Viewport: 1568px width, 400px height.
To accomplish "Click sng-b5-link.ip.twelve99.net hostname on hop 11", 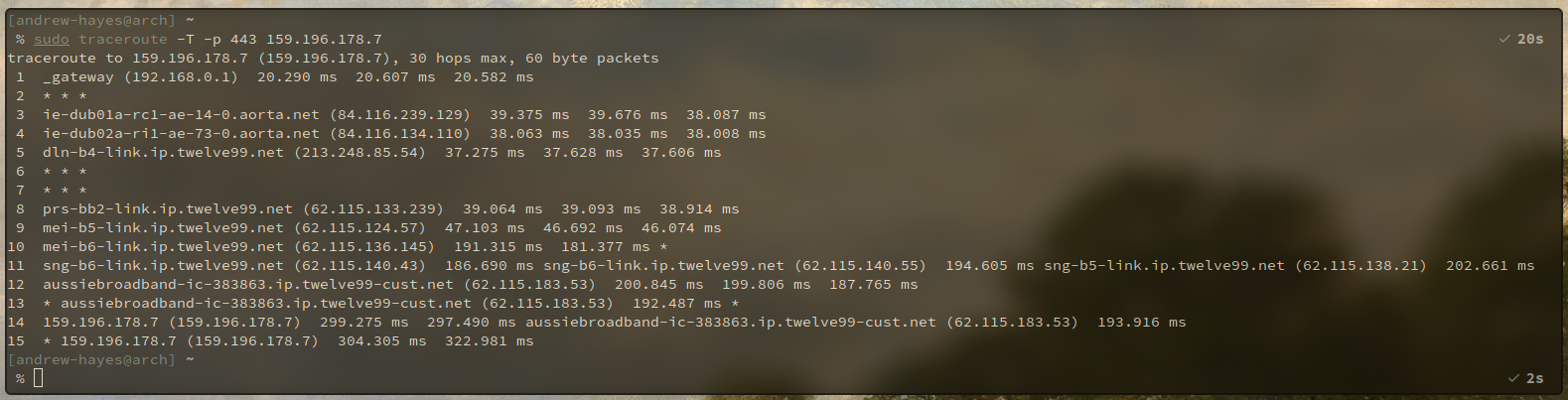I will coord(1164,266).
